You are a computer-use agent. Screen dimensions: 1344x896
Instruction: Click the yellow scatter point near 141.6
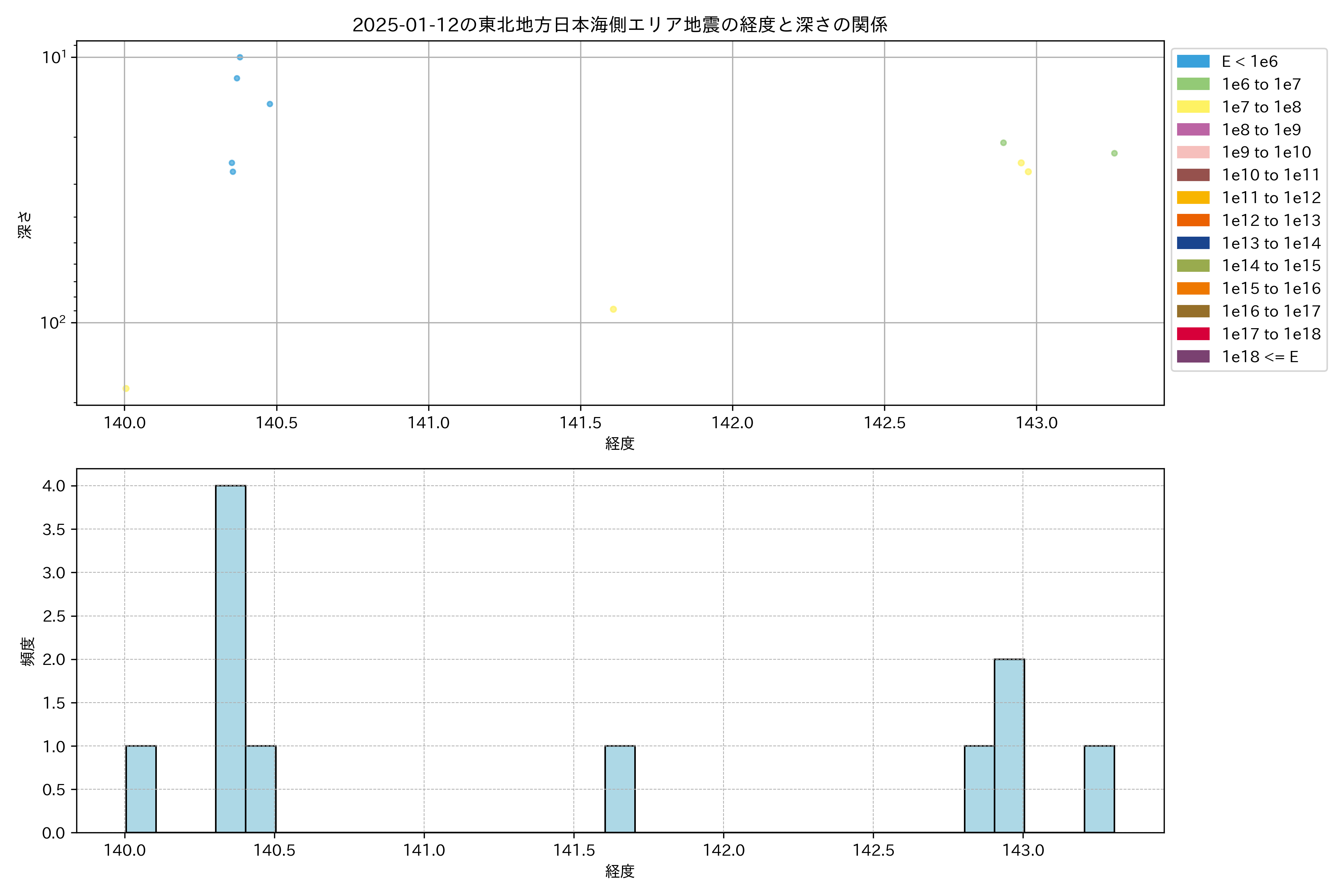click(613, 309)
